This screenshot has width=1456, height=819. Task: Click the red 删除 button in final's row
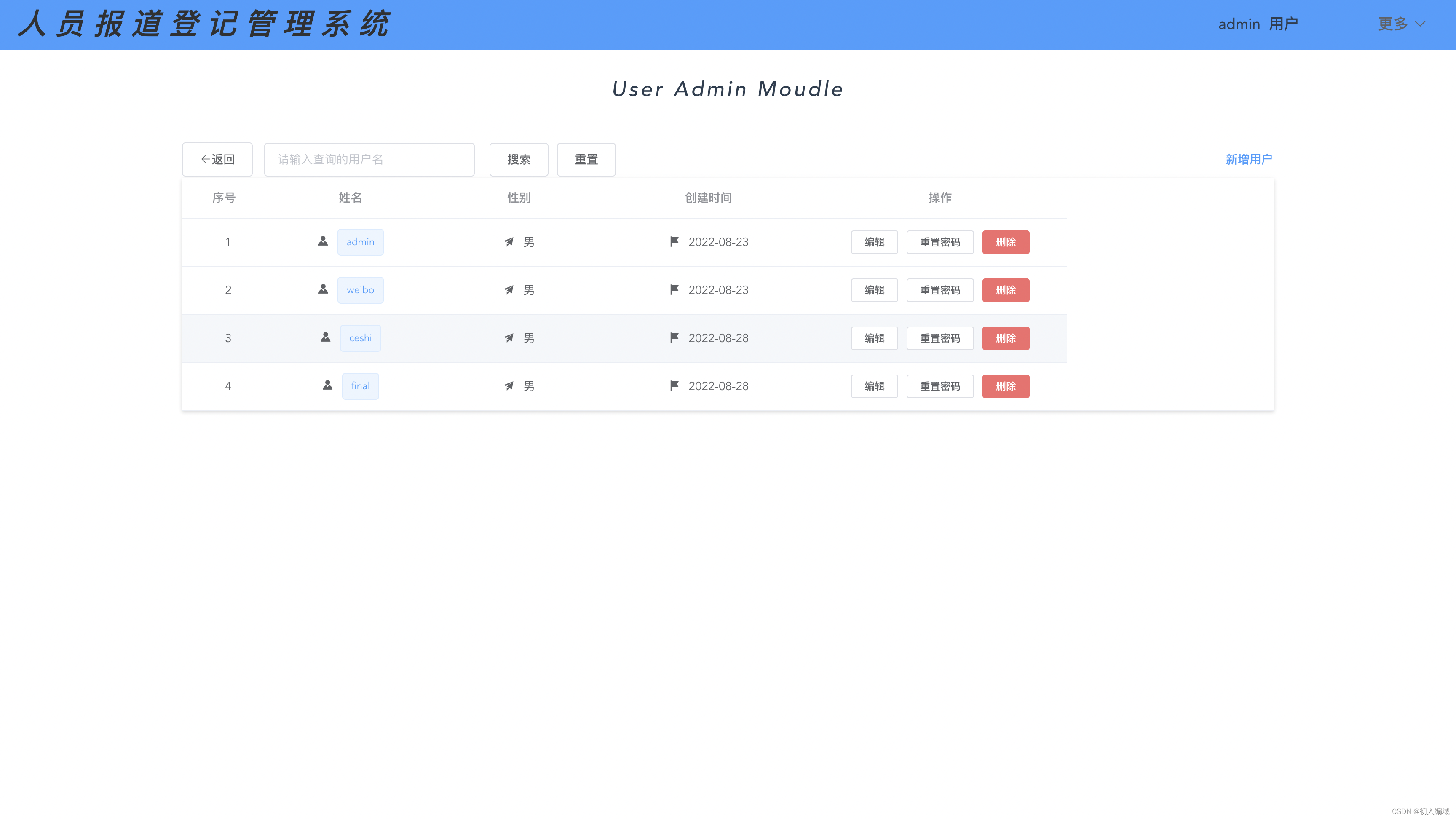click(1006, 385)
